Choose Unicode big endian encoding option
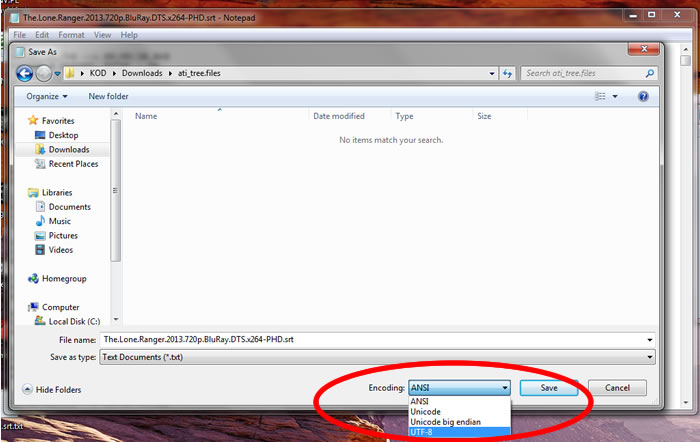The width and height of the screenshot is (700, 442). [445, 422]
